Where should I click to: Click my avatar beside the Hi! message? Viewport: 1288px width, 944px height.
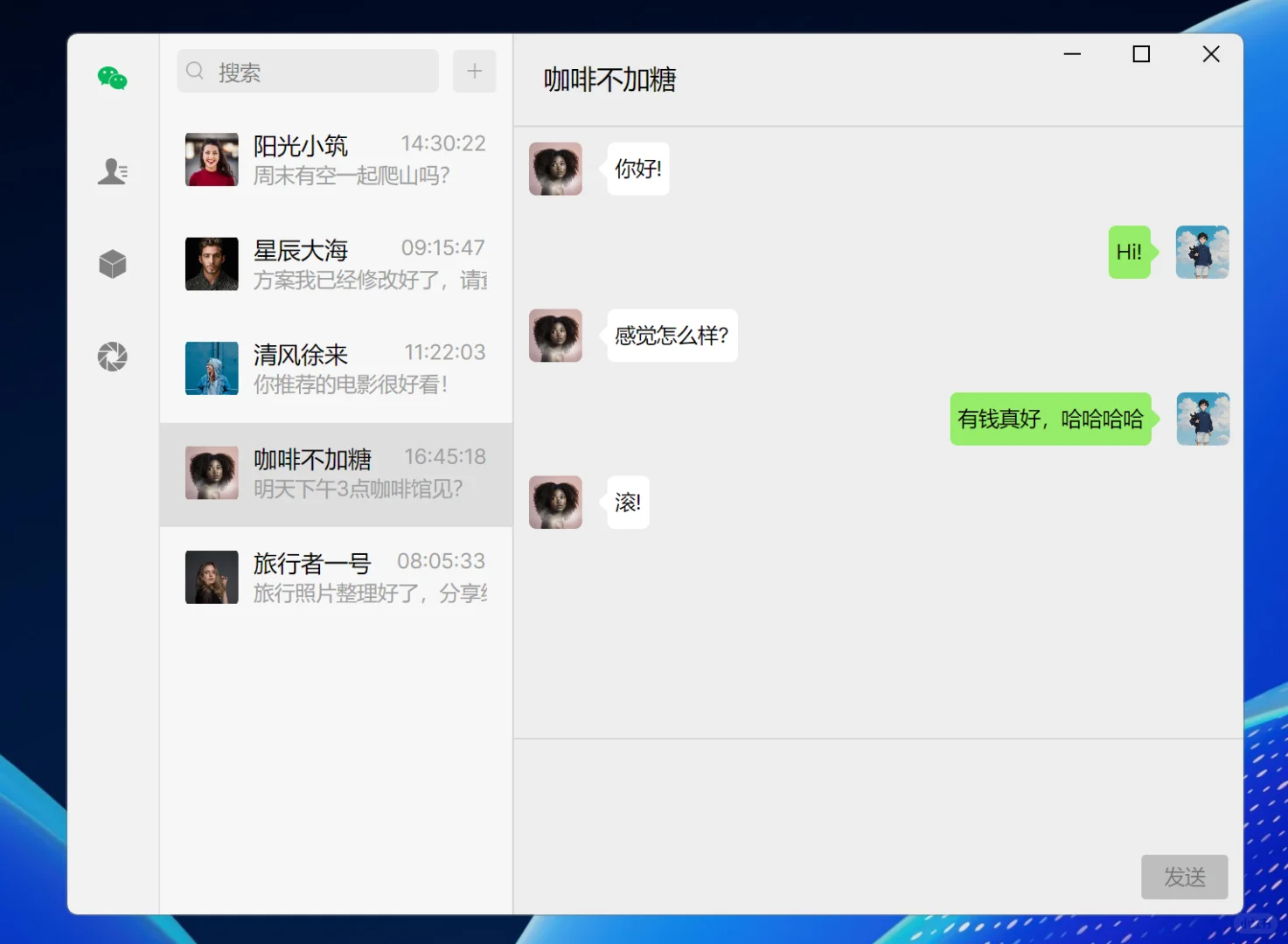tap(1202, 253)
